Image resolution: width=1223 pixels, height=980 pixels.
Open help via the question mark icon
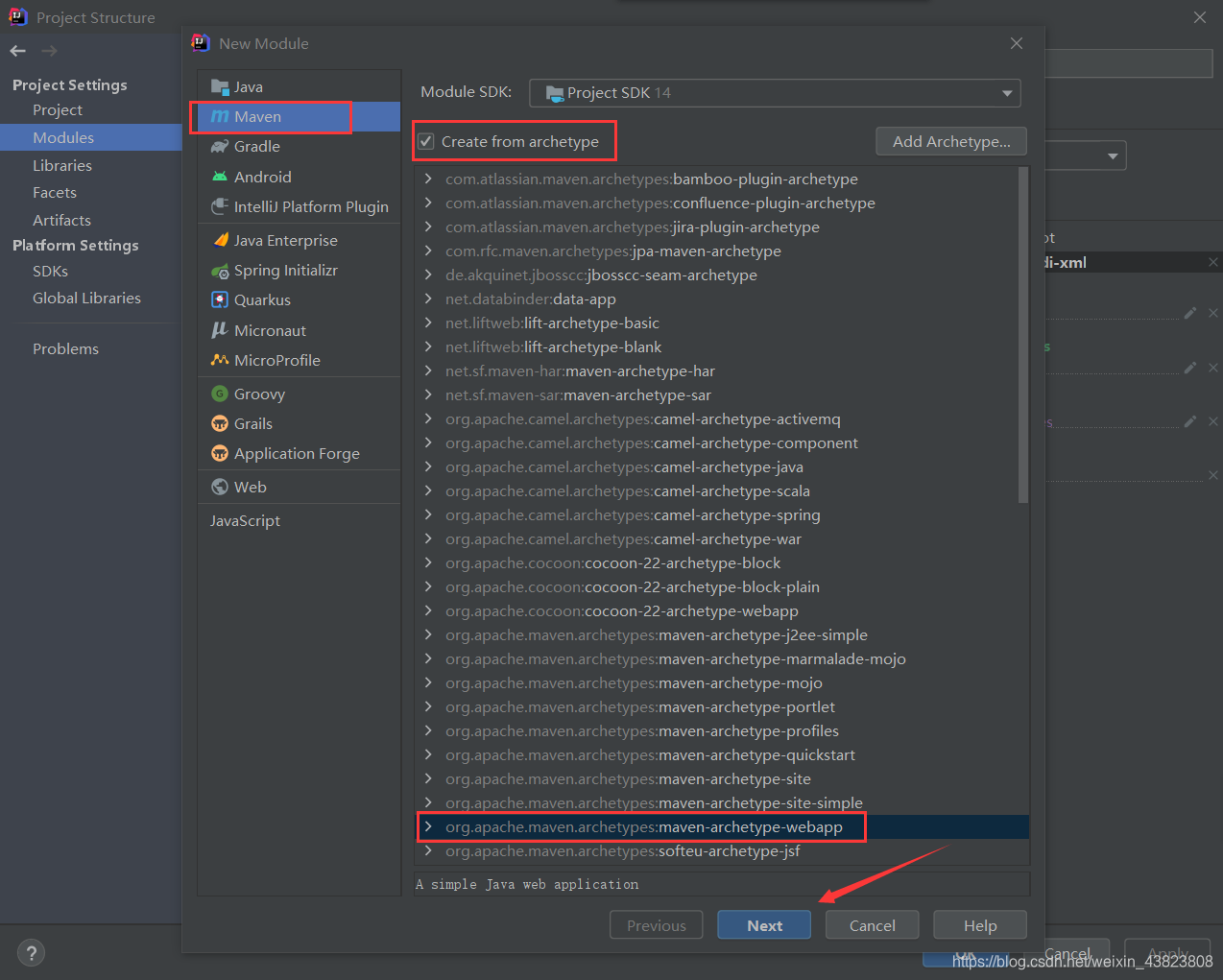[32, 953]
